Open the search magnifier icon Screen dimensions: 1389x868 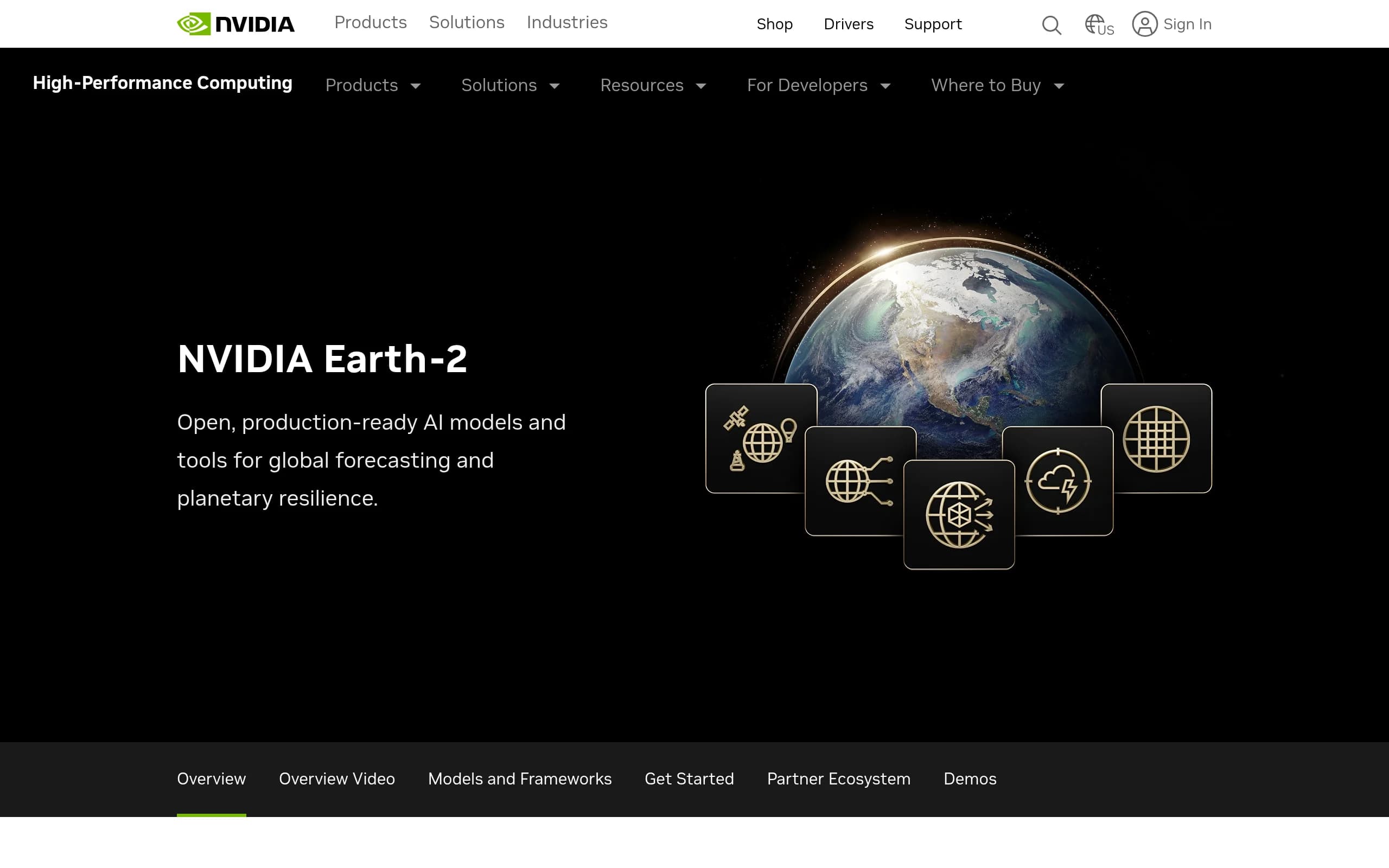1052,25
